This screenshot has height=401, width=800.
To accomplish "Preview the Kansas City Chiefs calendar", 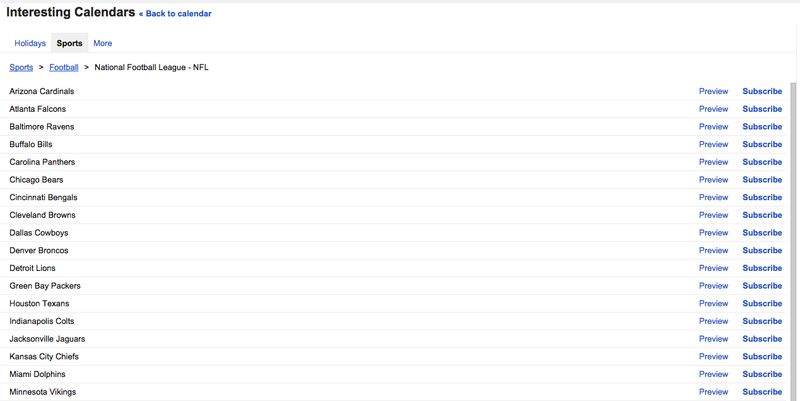I will pos(713,357).
